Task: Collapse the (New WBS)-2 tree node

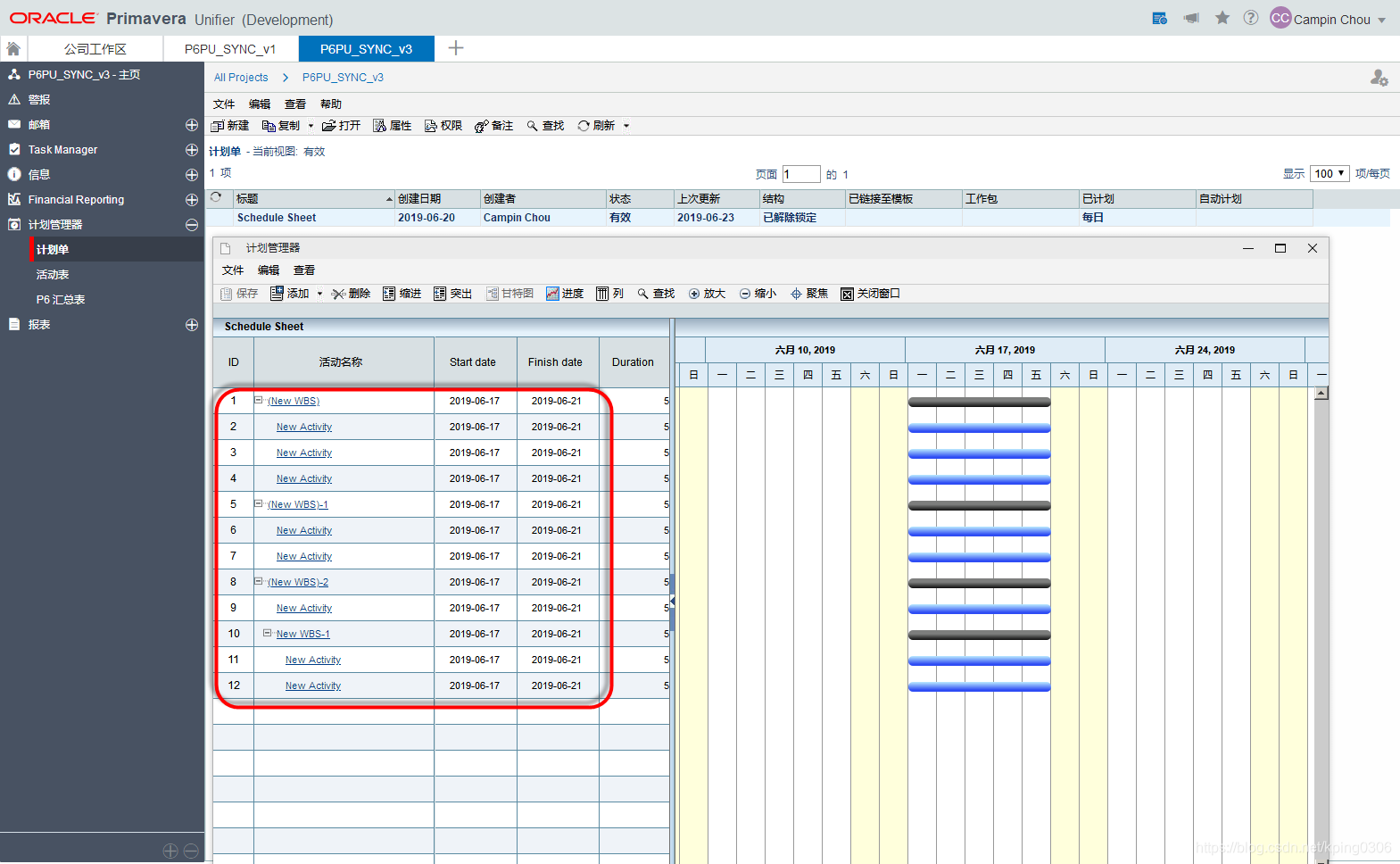Action: (x=259, y=581)
